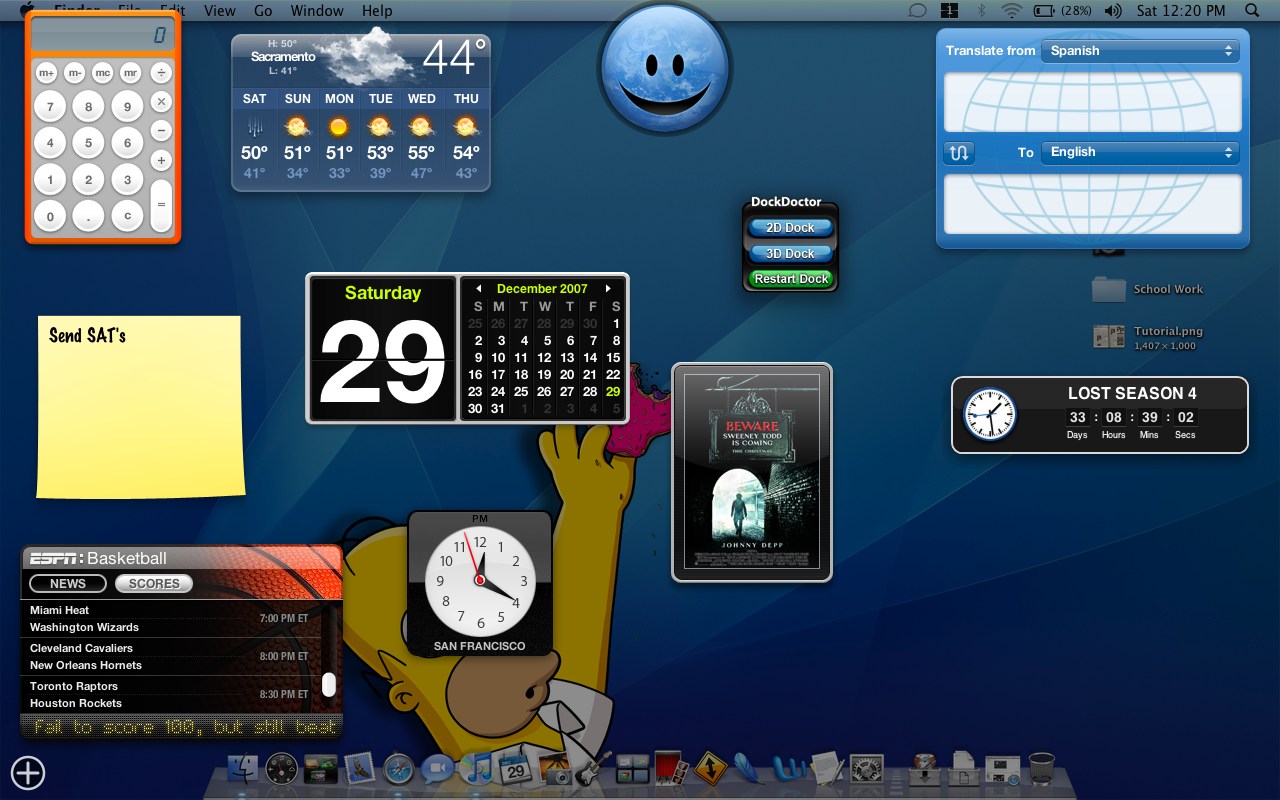Open the Documents stack in the Dock
This screenshot has width=1280, height=800.
(x=963, y=769)
